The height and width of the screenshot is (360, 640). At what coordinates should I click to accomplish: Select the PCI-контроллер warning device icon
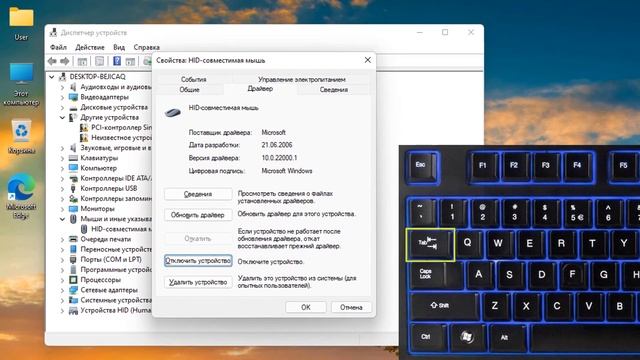tap(84, 127)
